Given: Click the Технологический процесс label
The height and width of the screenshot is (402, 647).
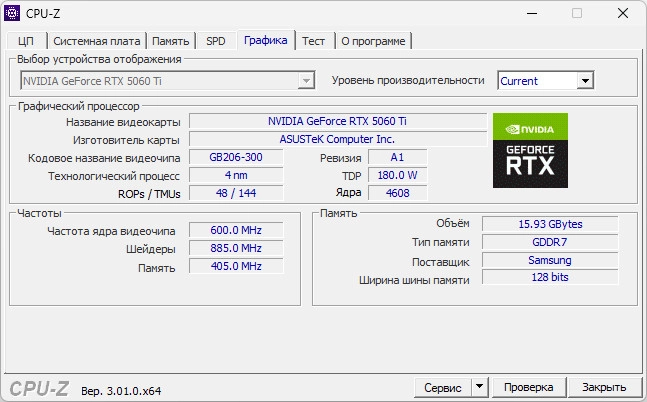Looking at the screenshot, I should (114, 176).
